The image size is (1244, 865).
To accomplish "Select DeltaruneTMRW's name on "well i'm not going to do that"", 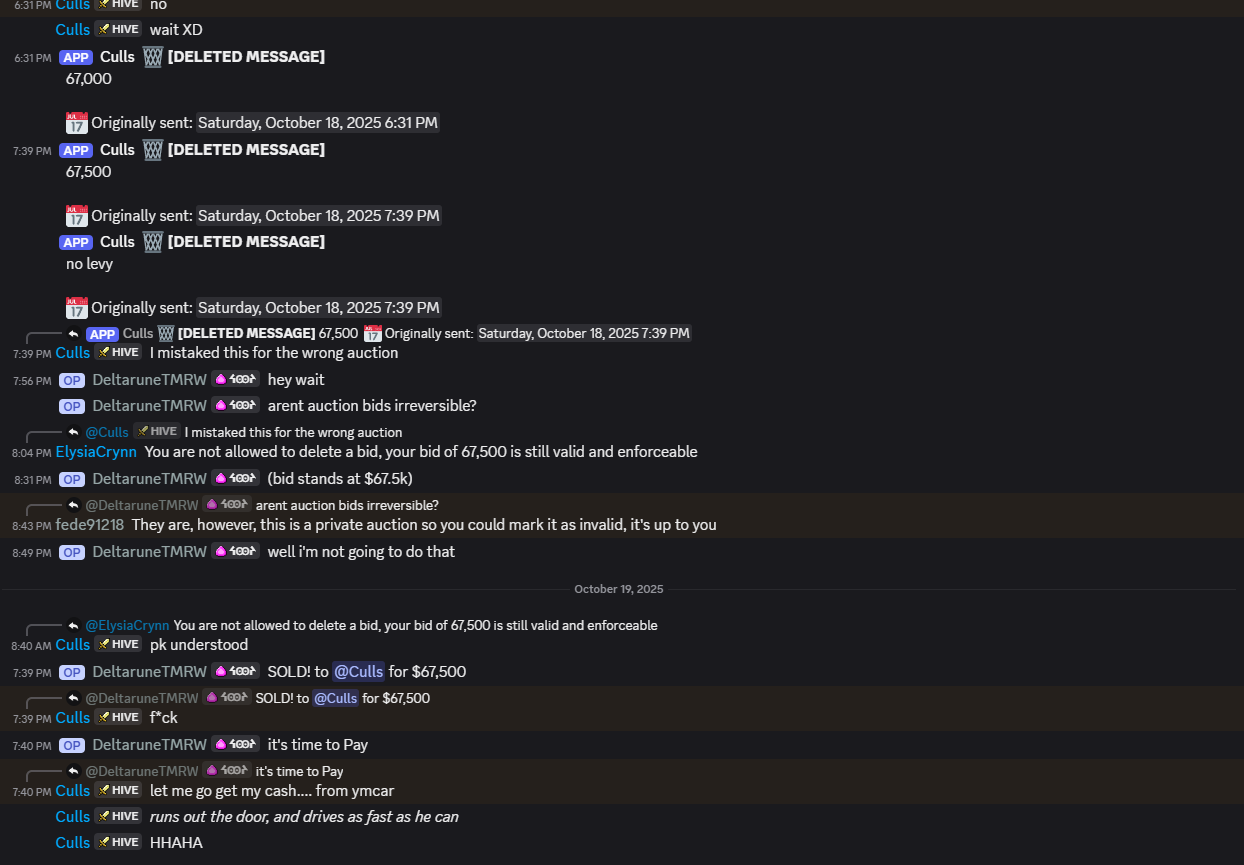I will 149,552.
